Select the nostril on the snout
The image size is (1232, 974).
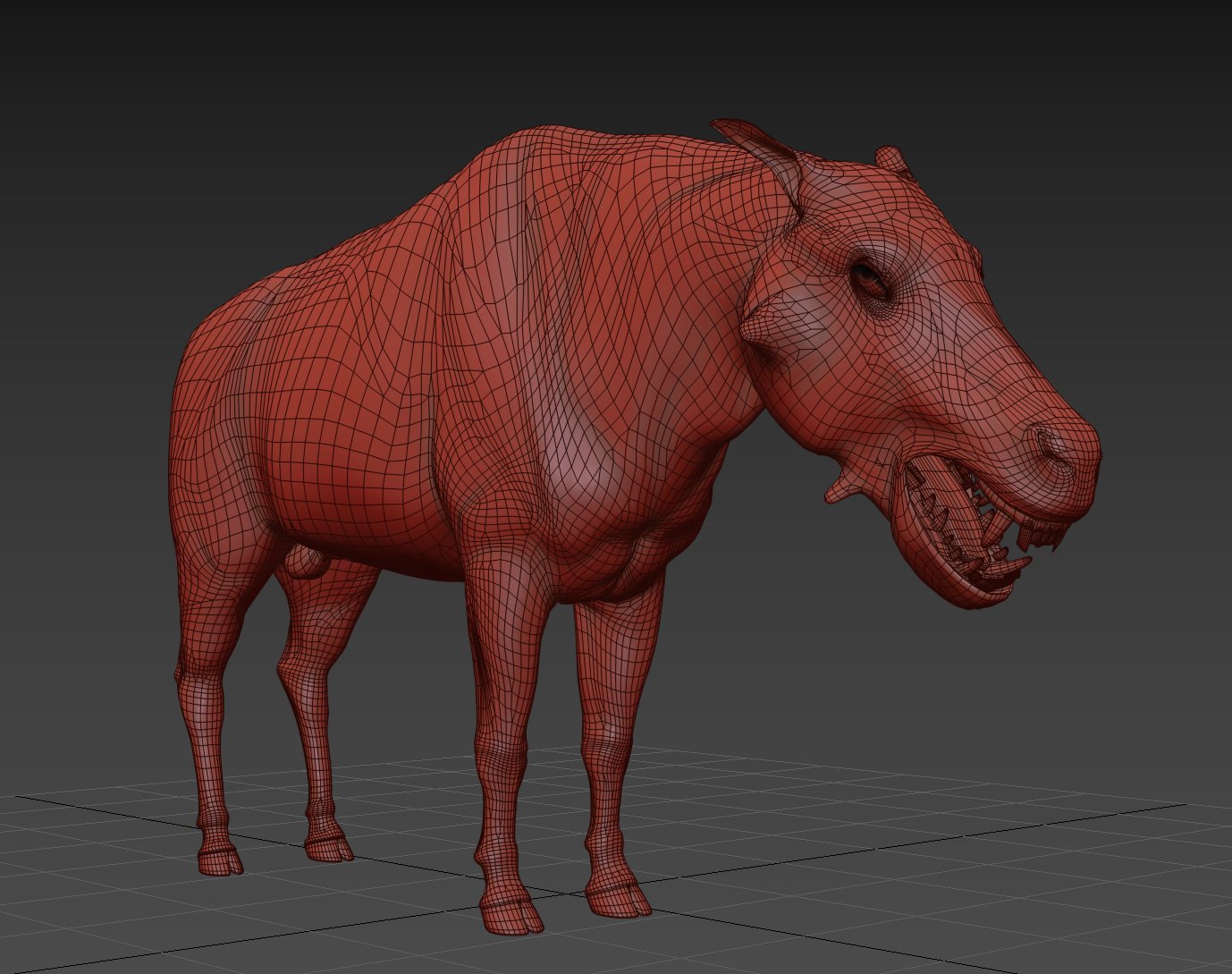[x=1048, y=443]
